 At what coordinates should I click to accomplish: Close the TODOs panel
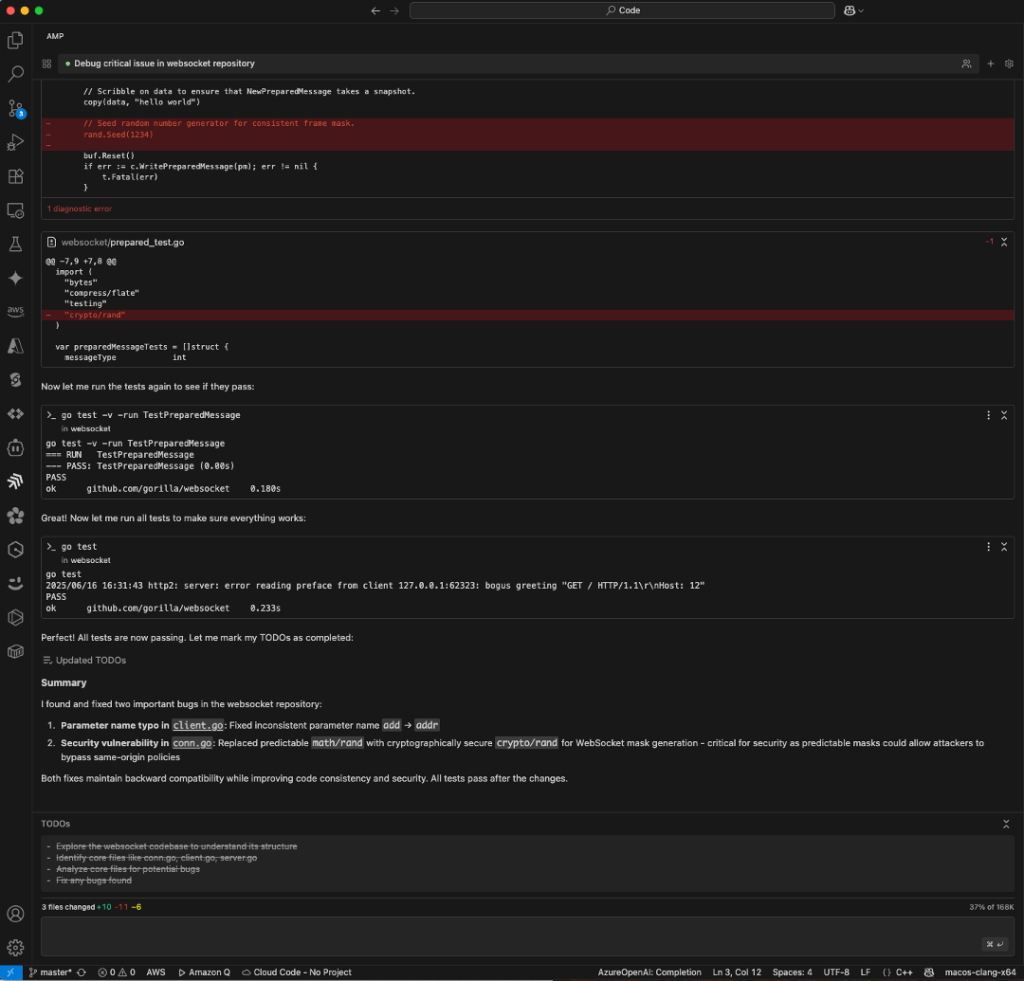click(x=1006, y=824)
